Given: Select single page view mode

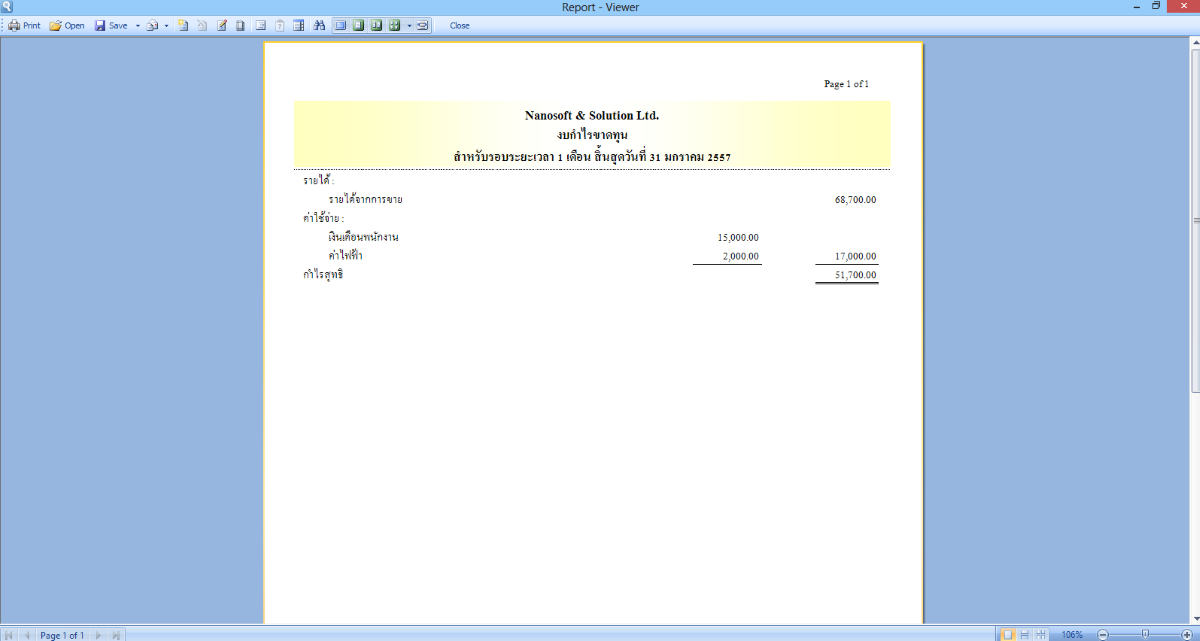Looking at the screenshot, I should pos(358,25).
